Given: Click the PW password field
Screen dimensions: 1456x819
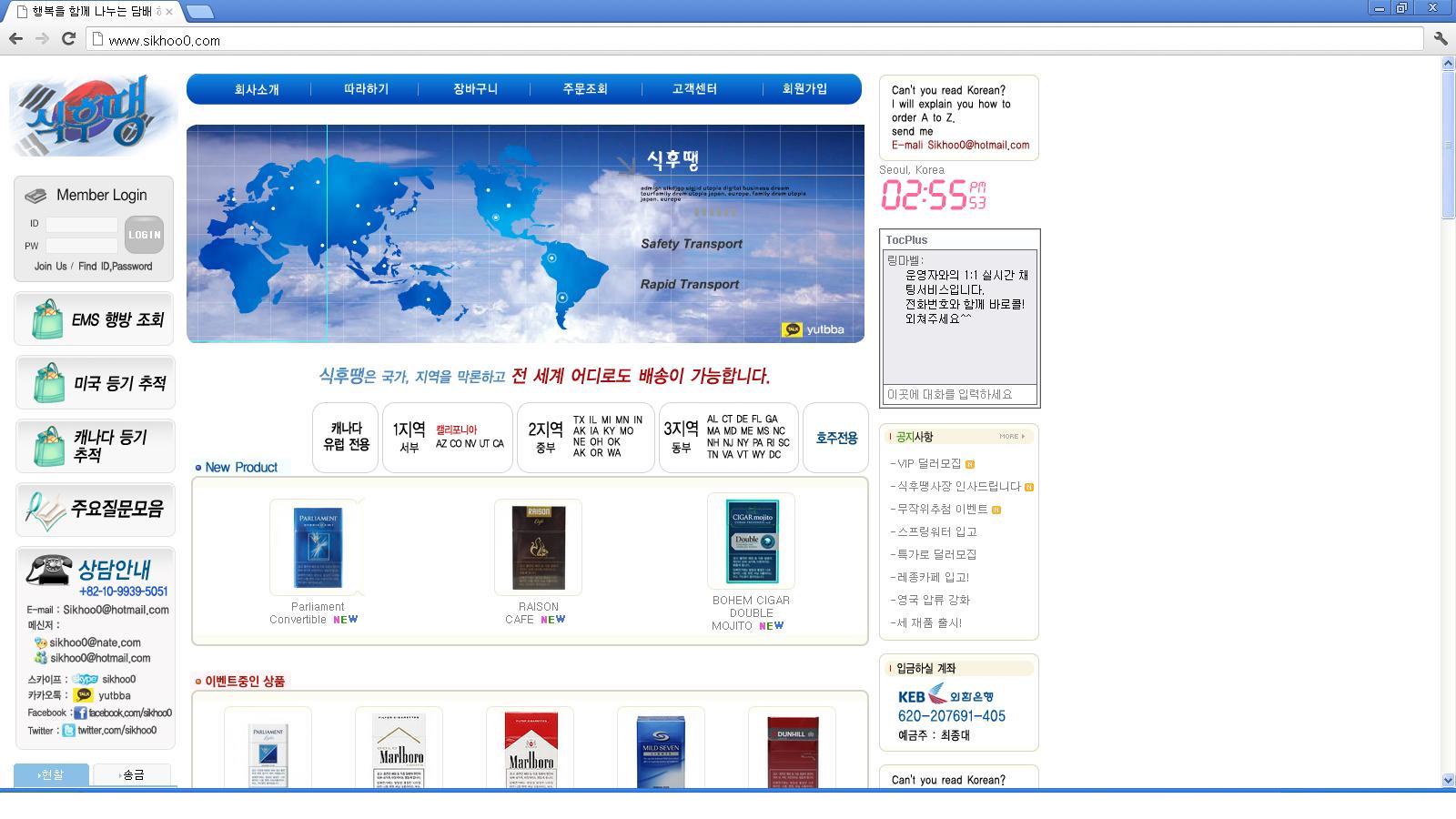Looking at the screenshot, I should 82,246.
